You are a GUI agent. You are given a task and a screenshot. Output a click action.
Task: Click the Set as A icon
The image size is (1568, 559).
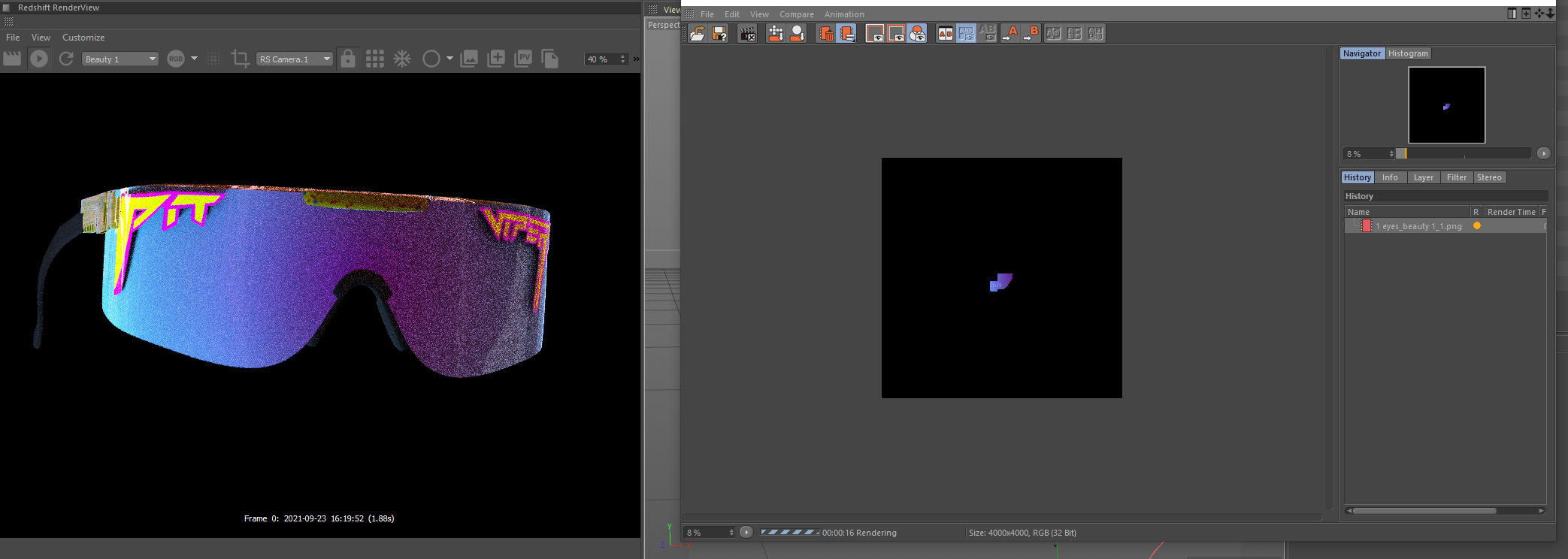click(1011, 33)
